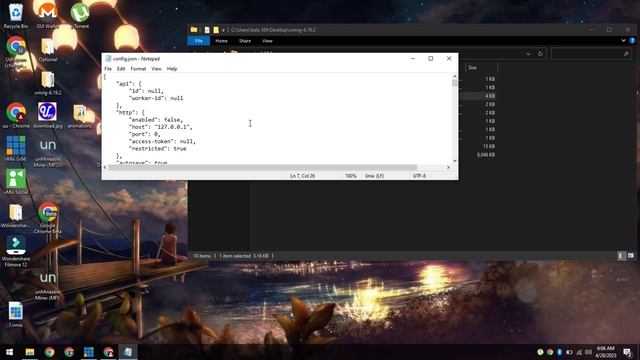Image resolution: width=640 pixels, height=360 pixels.
Task: Click the UTF-8 encoding status bar entry
Action: (420, 176)
